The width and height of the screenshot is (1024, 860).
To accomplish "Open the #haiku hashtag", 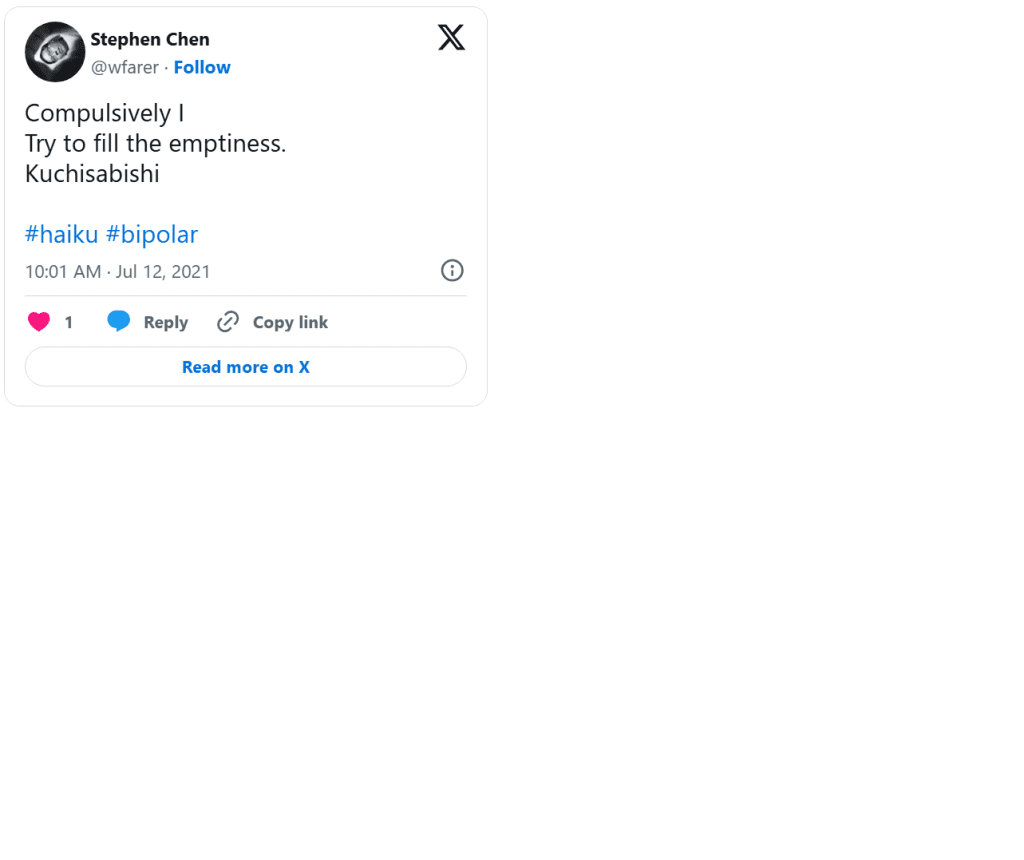I will click(x=62, y=234).
